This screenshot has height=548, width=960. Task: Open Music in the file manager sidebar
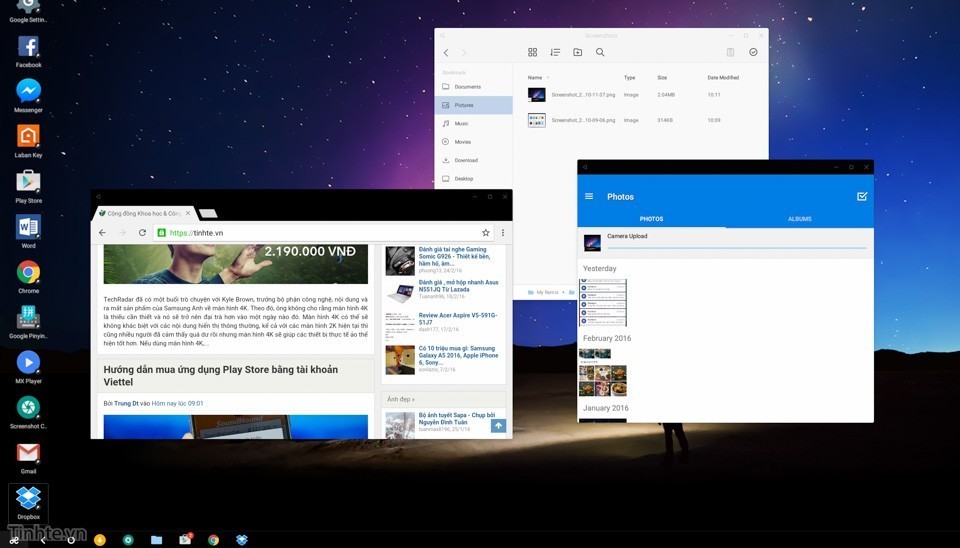coord(474,124)
